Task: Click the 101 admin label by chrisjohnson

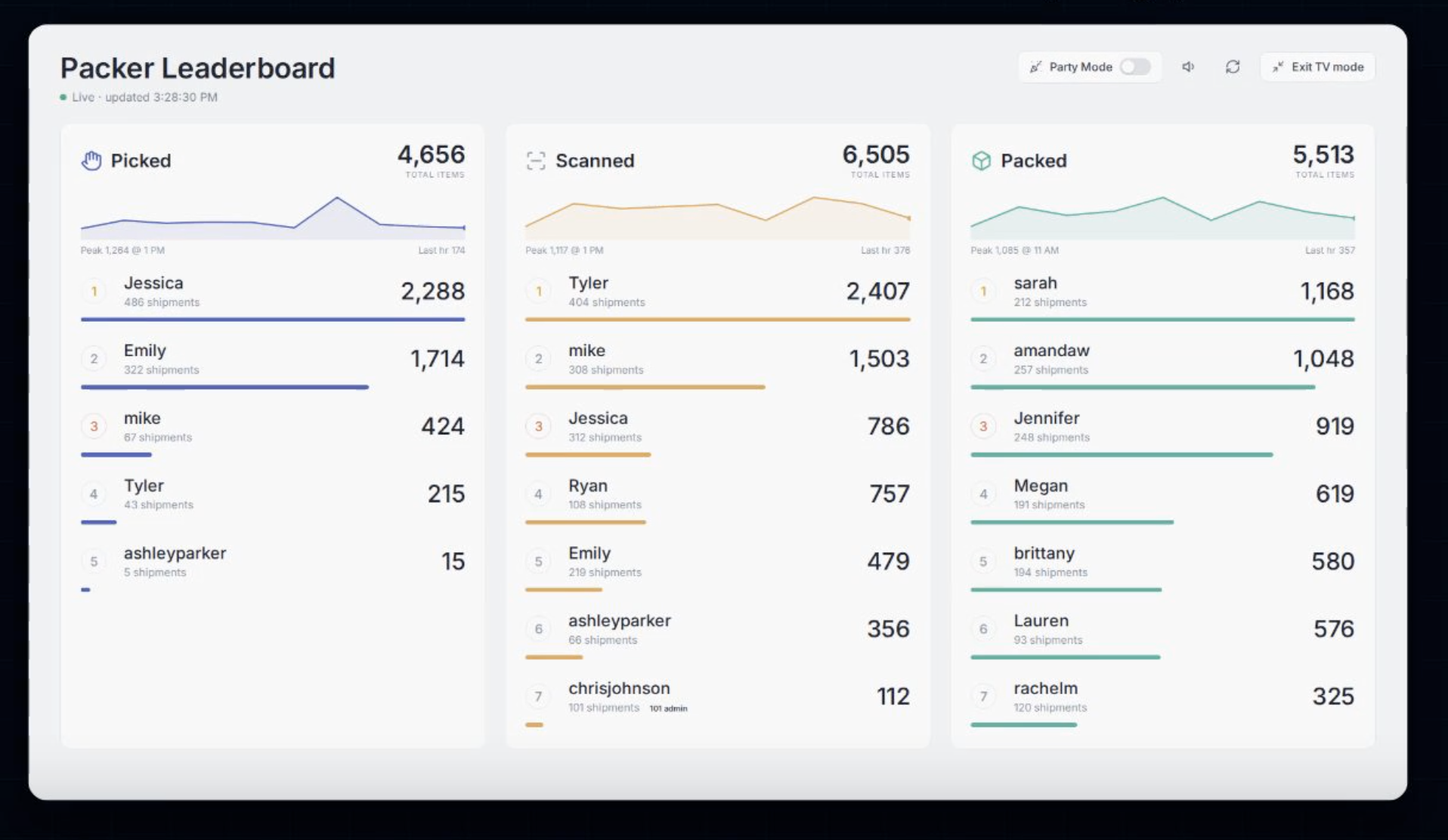Action: [668, 709]
